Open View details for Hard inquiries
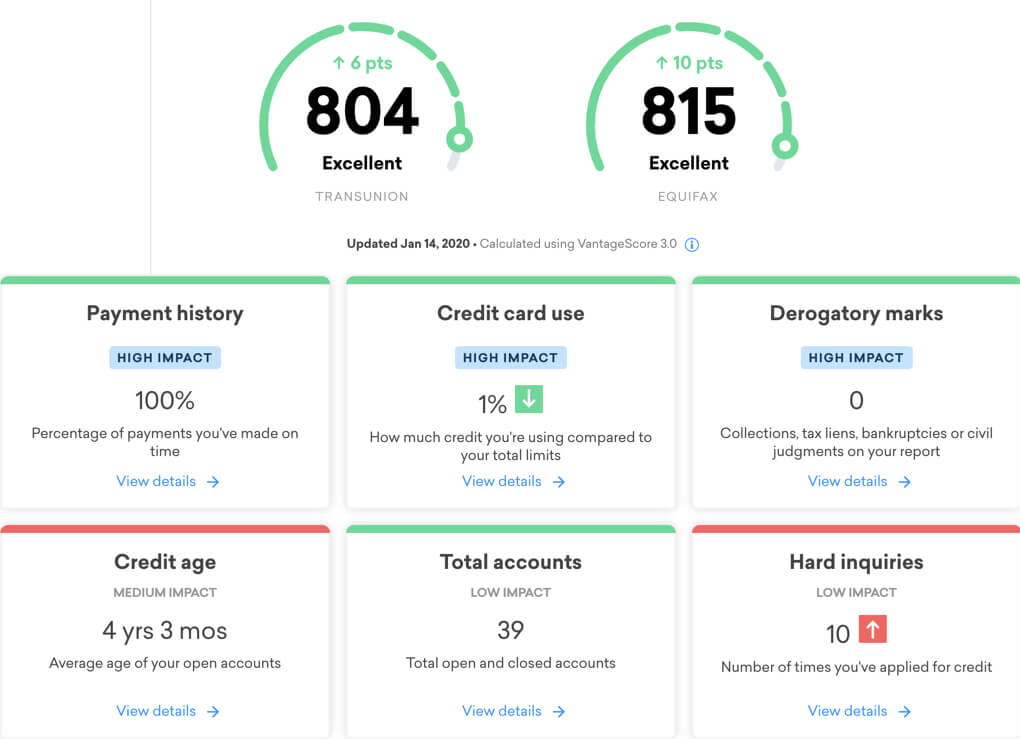This screenshot has height=739, width=1020. (859, 711)
